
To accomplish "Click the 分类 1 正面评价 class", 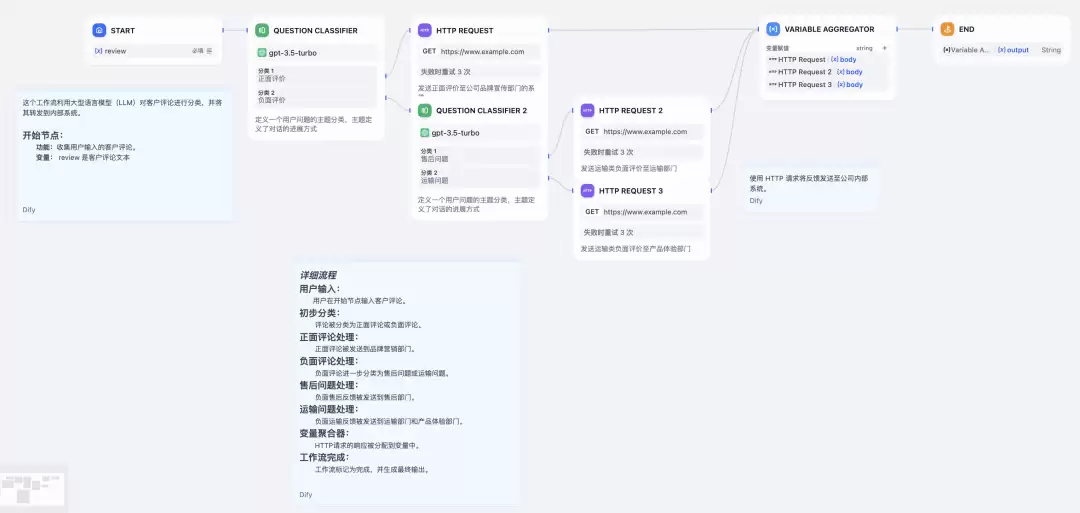I will (x=316, y=75).
